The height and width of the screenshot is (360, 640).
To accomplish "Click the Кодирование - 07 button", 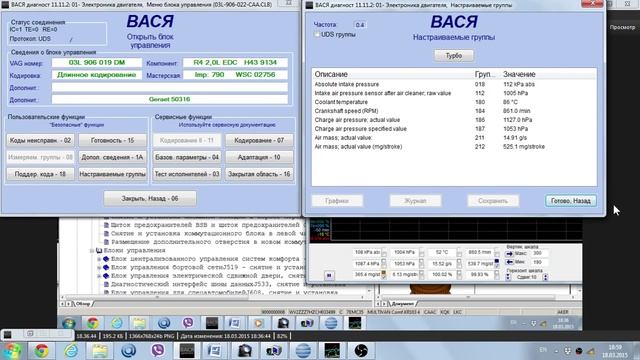I will click(x=259, y=140).
